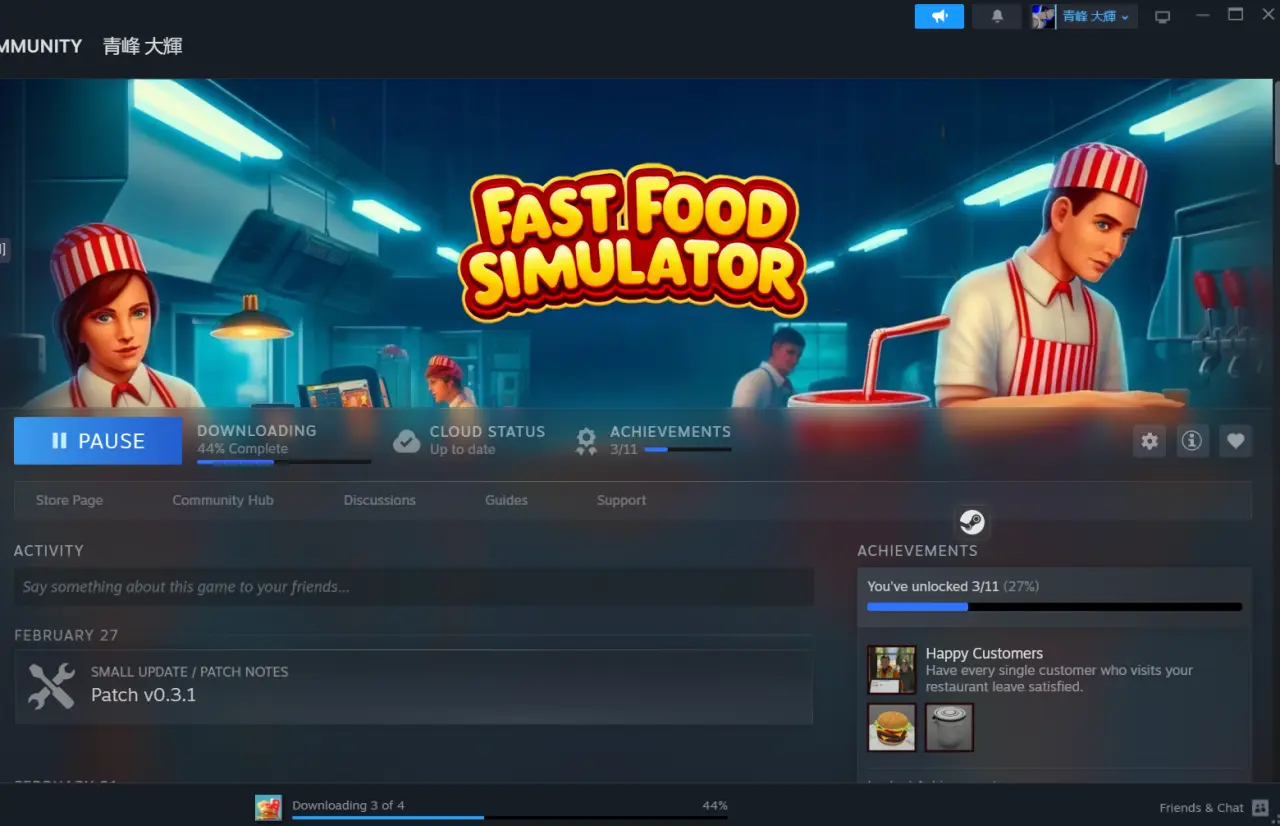Click the Steam logo icon

tap(972, 522)
